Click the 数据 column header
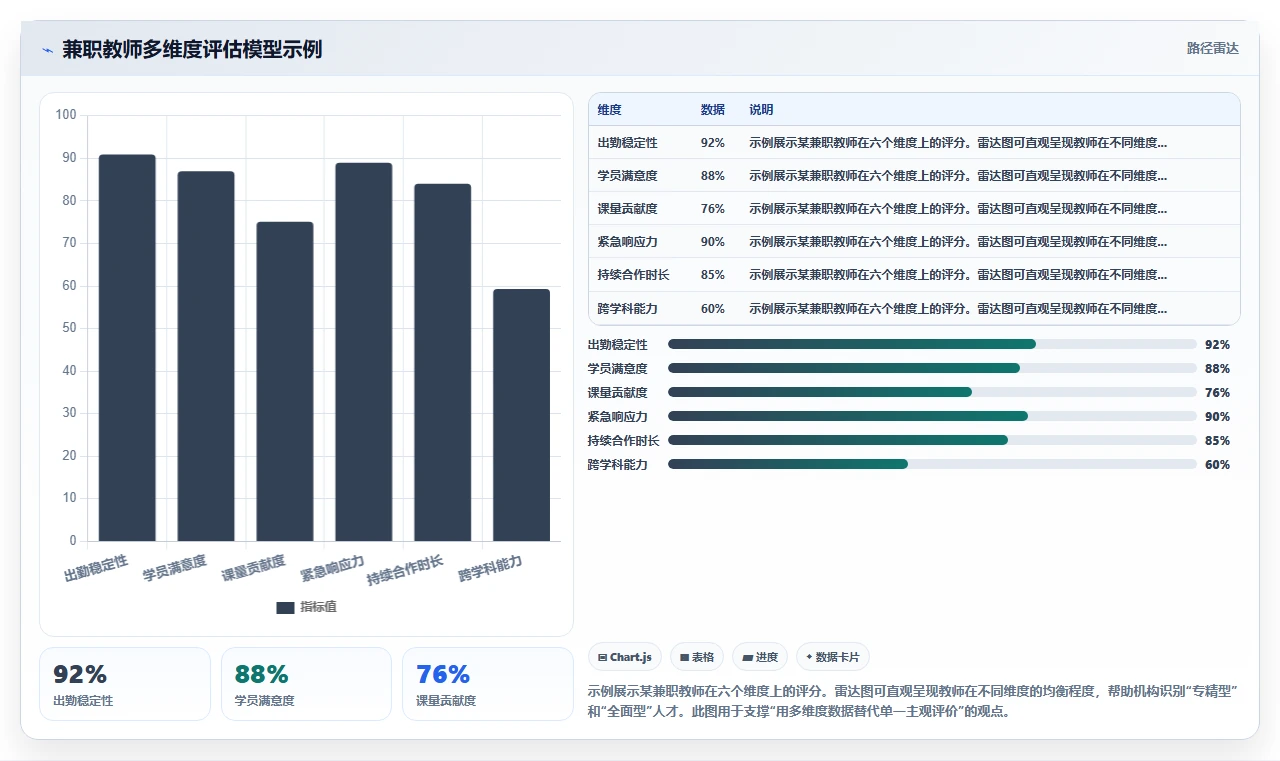 point(713,110)
